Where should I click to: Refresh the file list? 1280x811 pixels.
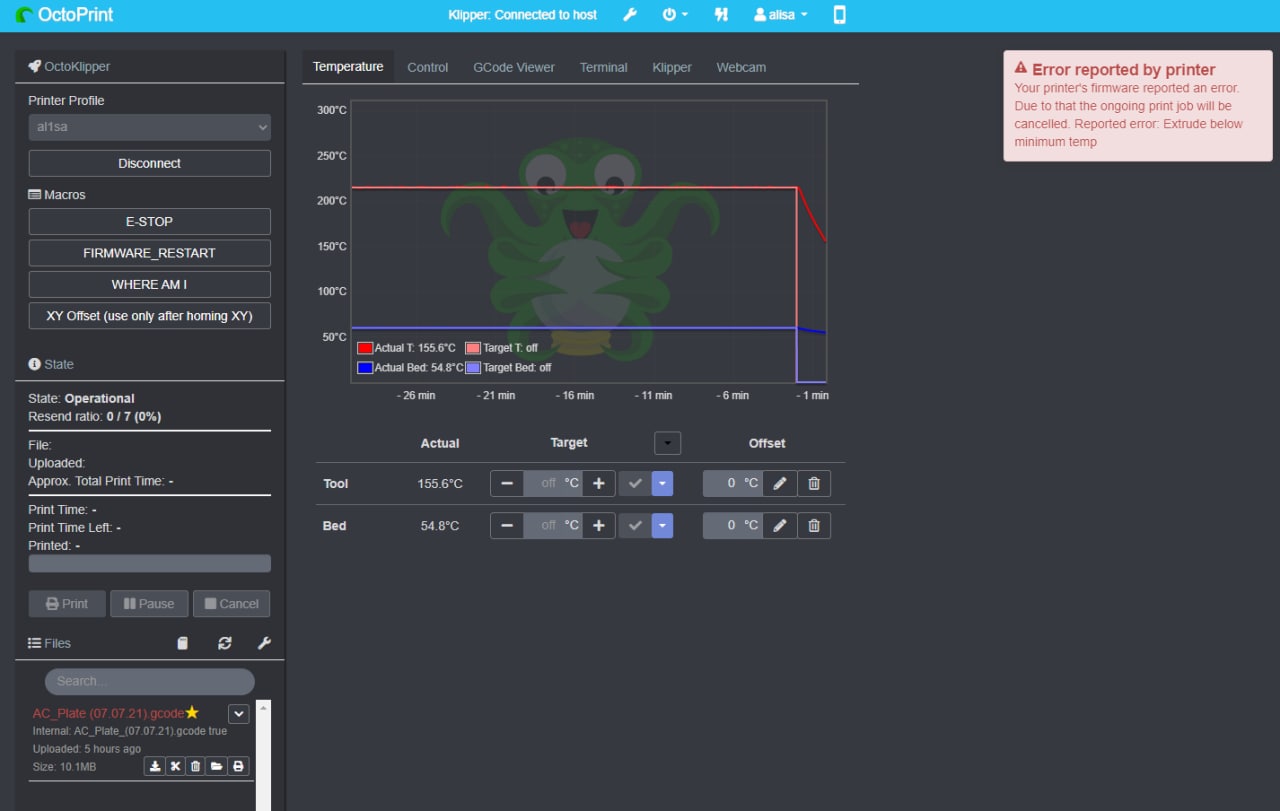pos(225,643)
